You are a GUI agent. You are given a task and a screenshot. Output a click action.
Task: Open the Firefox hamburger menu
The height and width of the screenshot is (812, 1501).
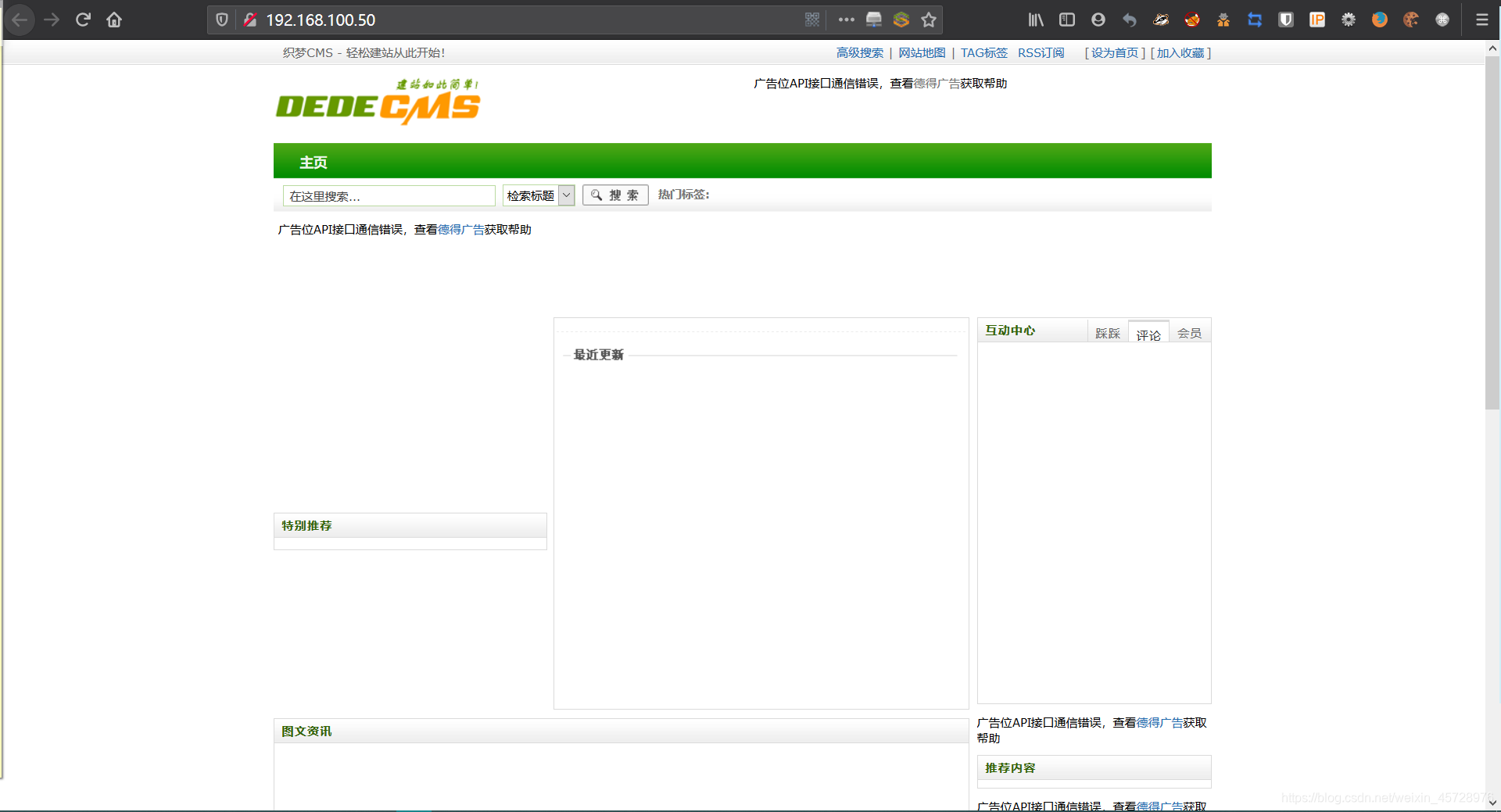click(1481, 20)
